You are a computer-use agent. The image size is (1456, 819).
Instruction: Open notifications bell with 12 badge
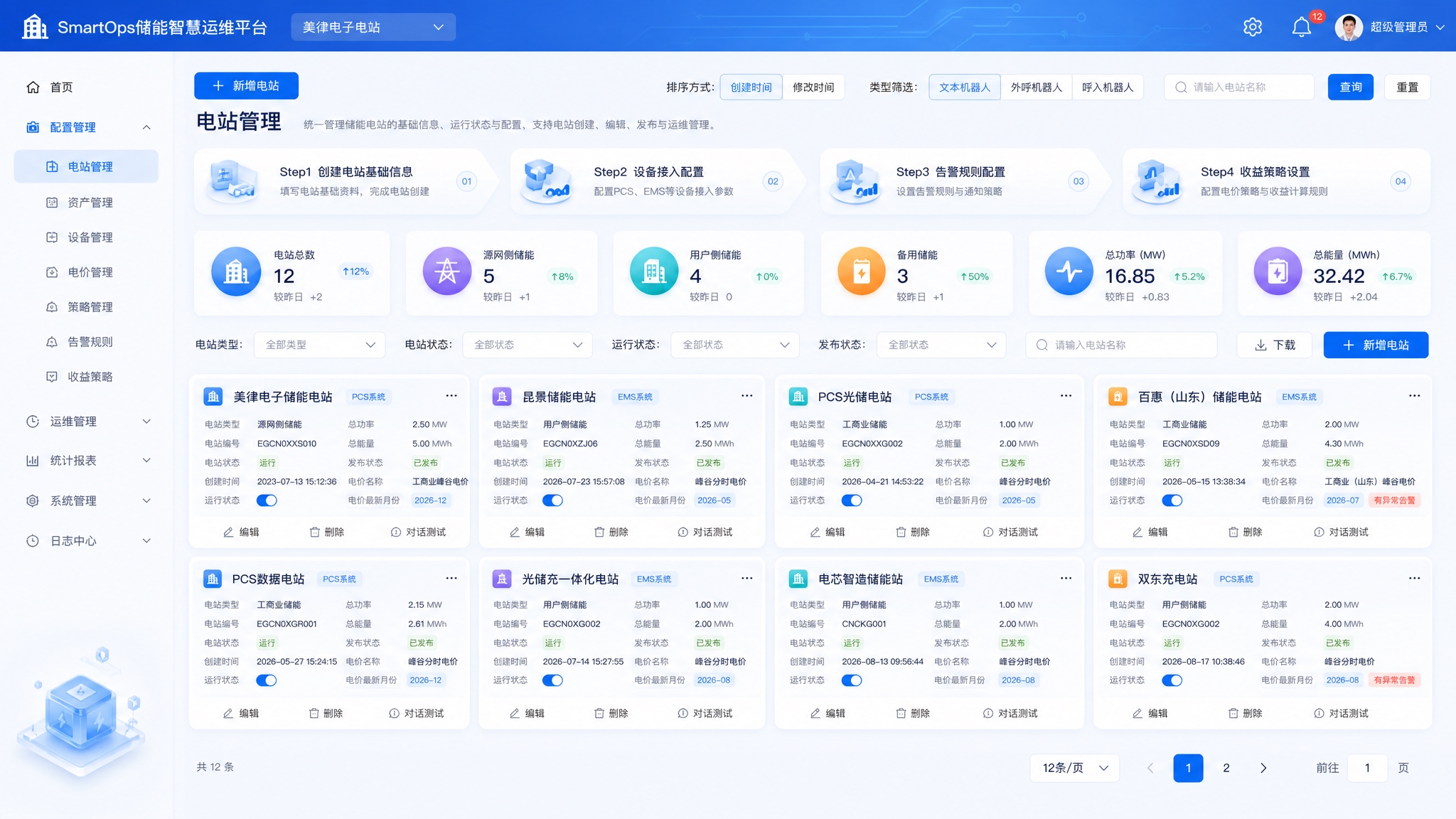1301,27
